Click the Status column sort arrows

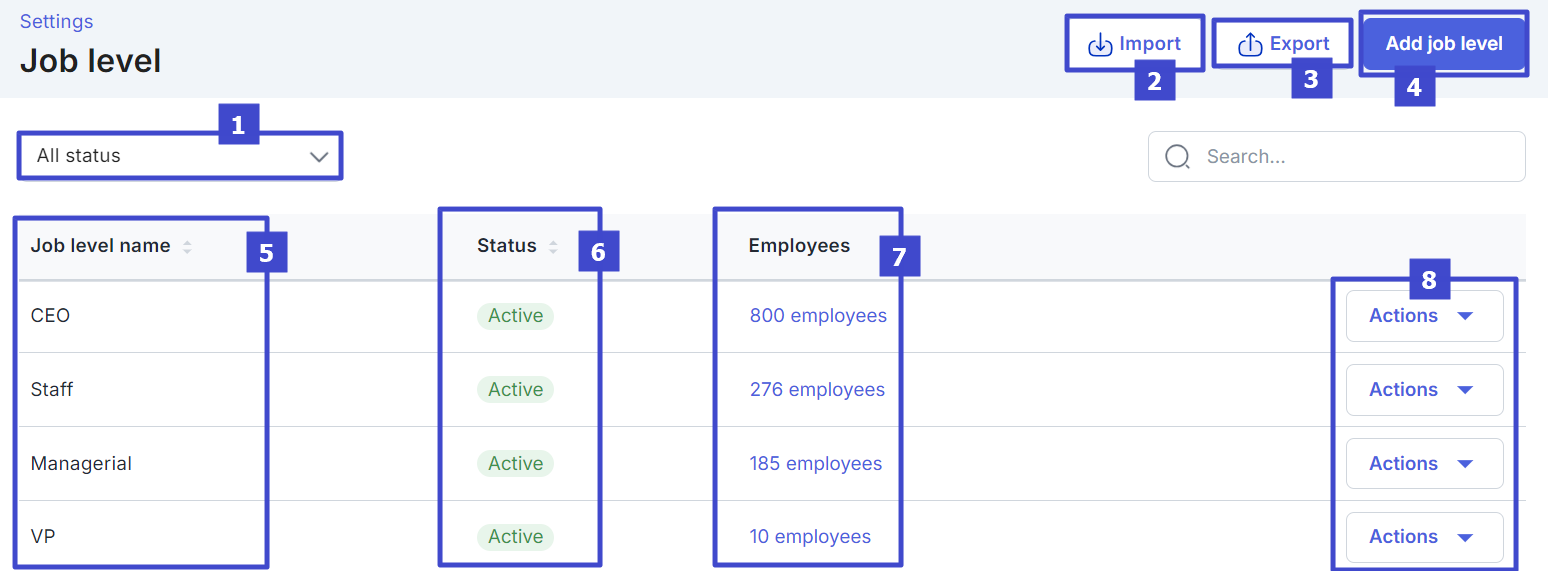553,246
